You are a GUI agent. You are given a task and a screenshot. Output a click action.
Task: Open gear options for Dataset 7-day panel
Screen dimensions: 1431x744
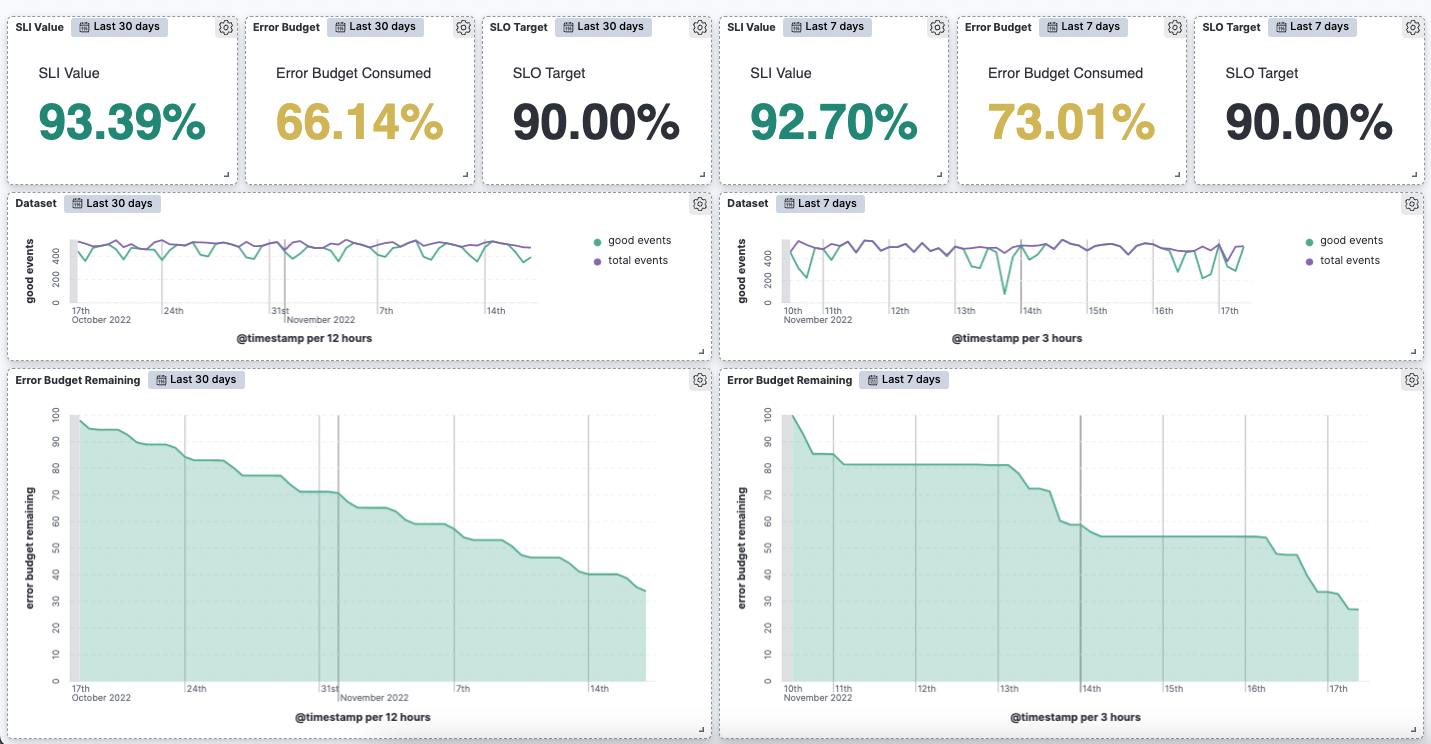[1412, 204]
